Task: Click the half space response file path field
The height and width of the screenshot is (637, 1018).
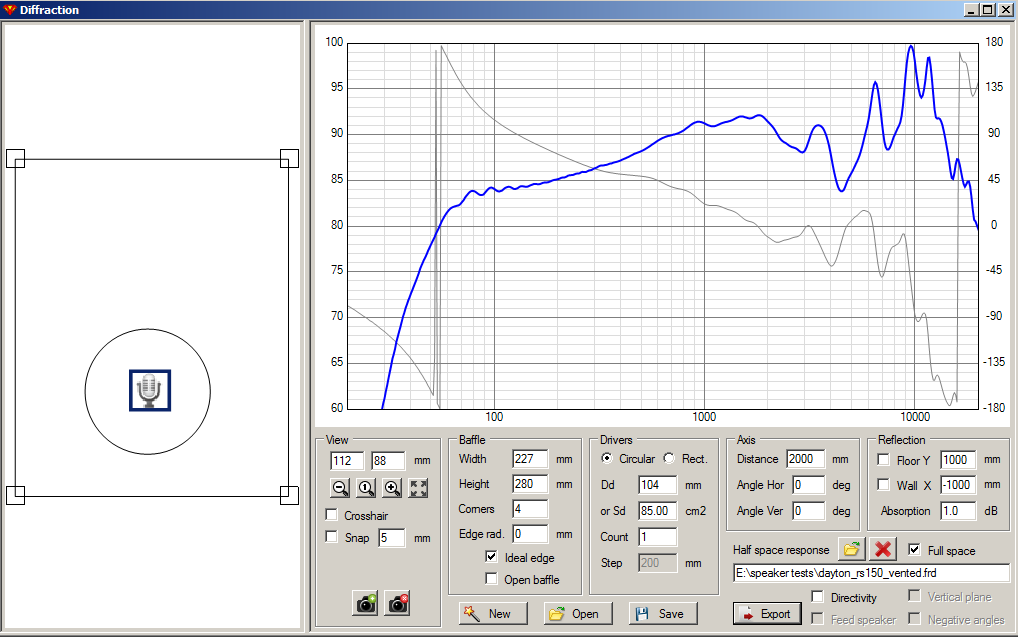Action: coord(871,573)
